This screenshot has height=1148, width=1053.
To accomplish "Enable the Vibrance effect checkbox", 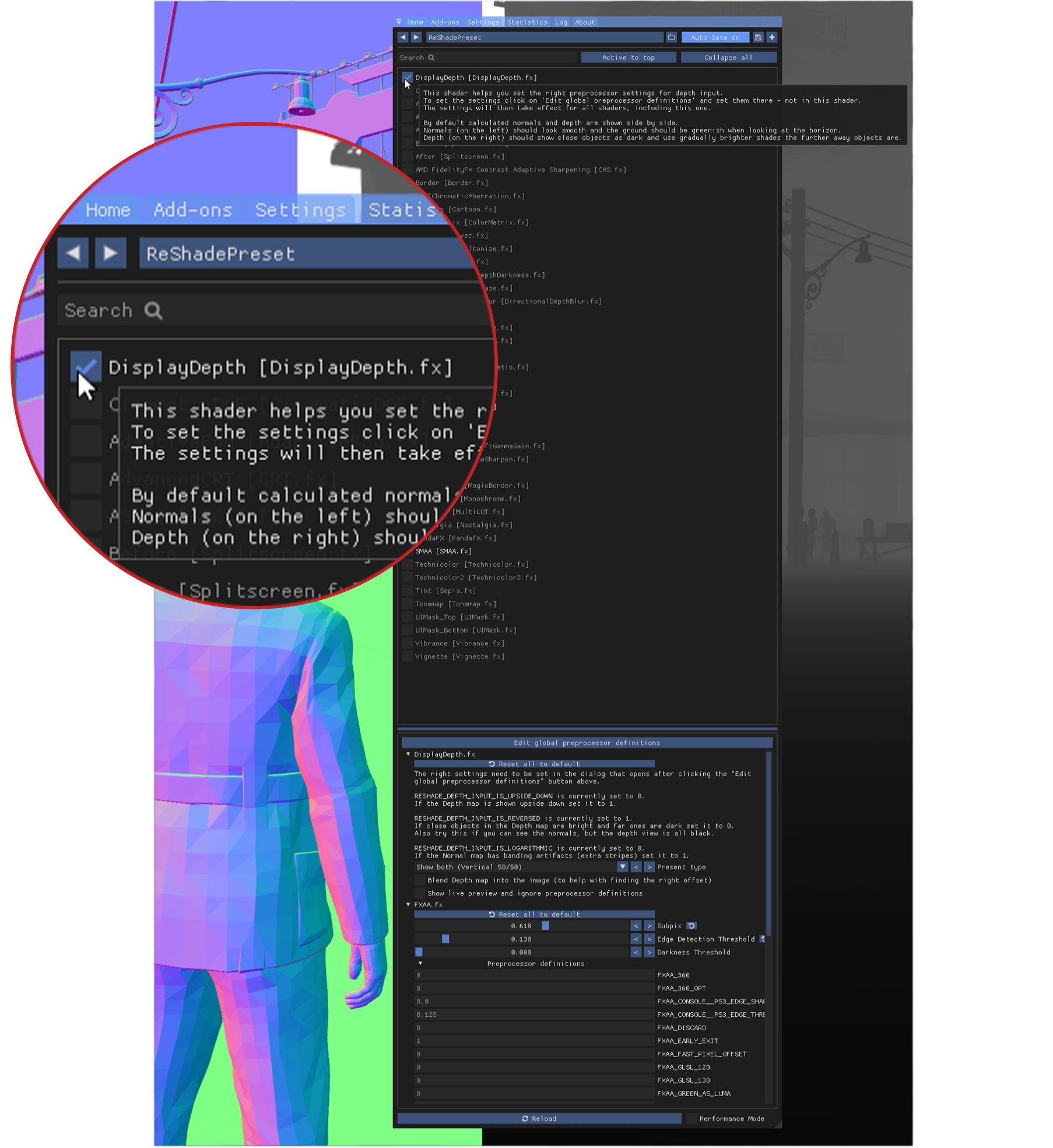I will (408, 643).
